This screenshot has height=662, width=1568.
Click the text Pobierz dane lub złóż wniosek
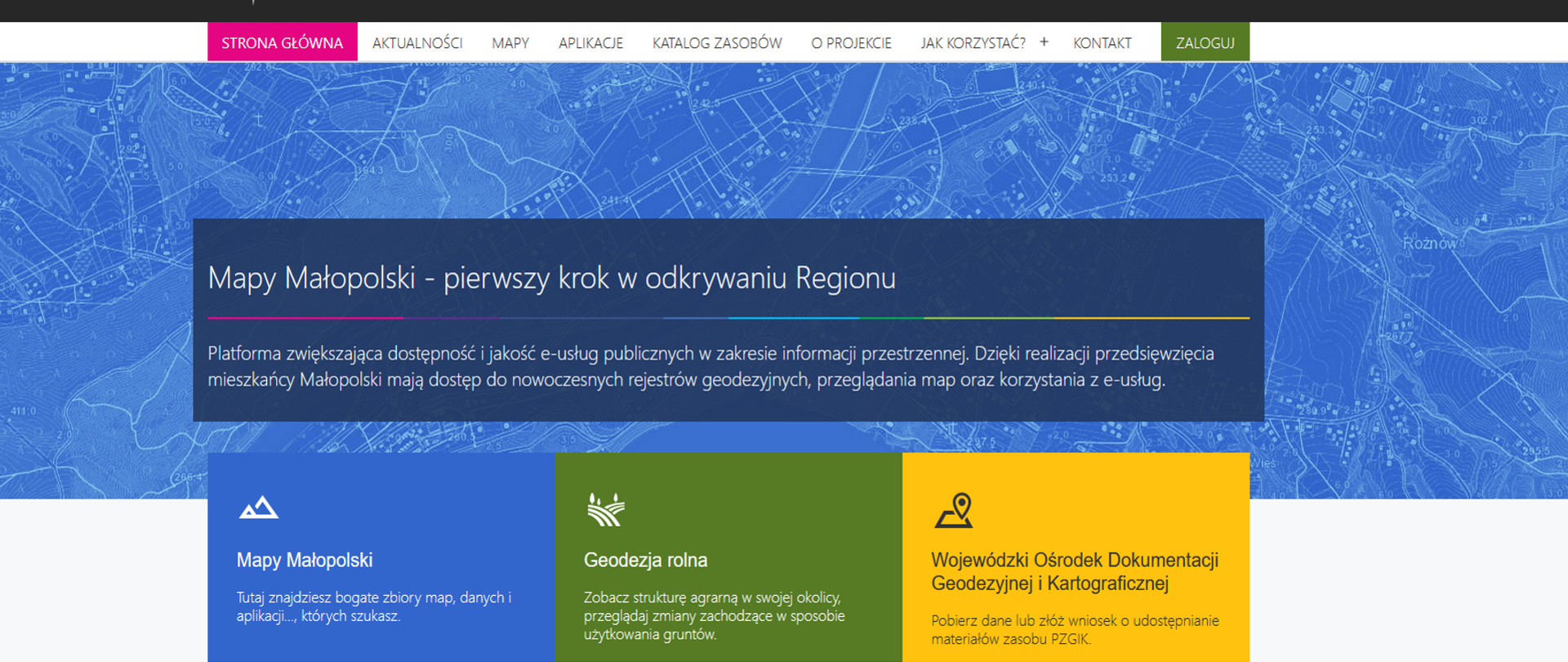pos(1075,629)
